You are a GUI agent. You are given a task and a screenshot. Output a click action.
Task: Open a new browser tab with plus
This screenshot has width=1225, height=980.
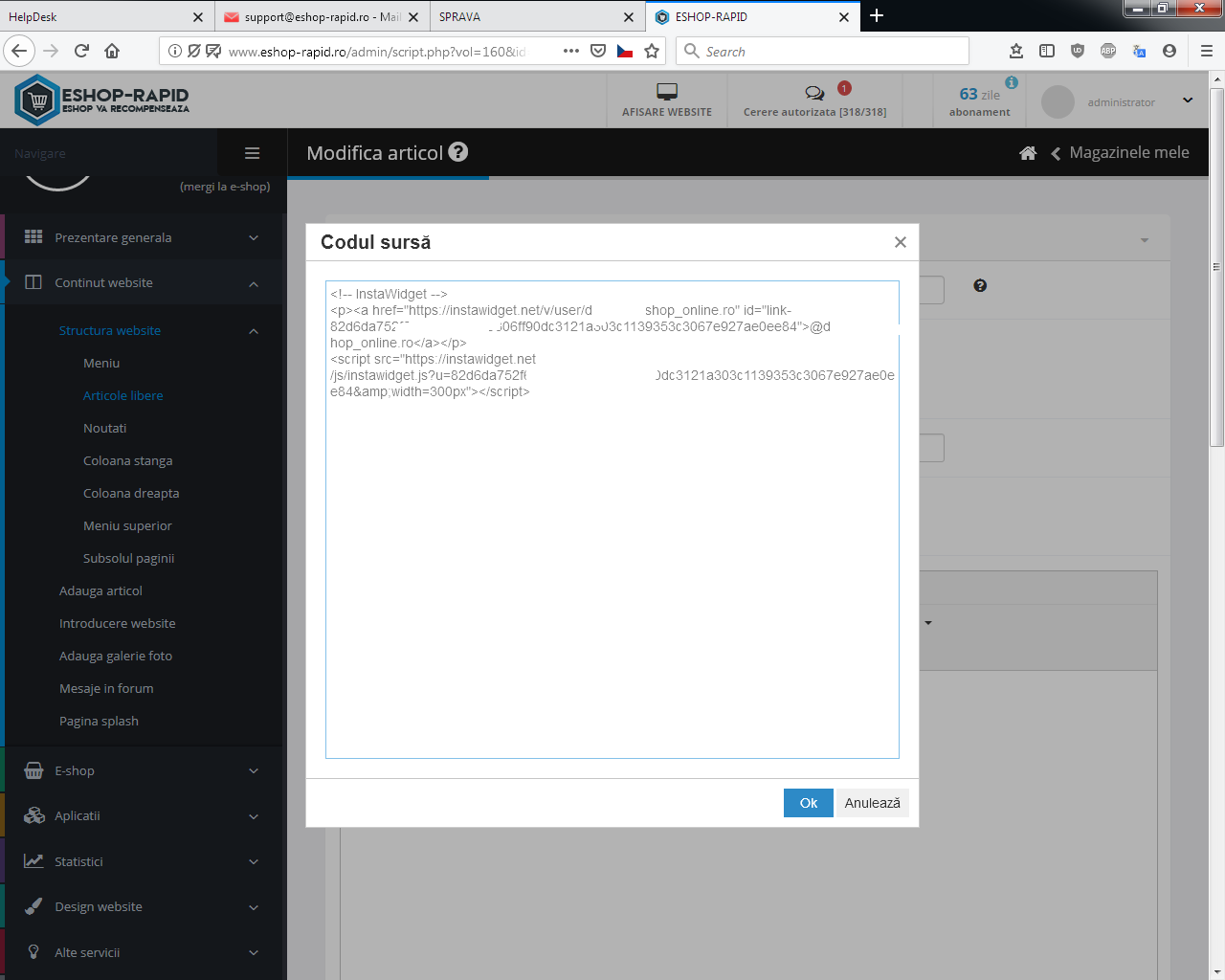point(877,15)
